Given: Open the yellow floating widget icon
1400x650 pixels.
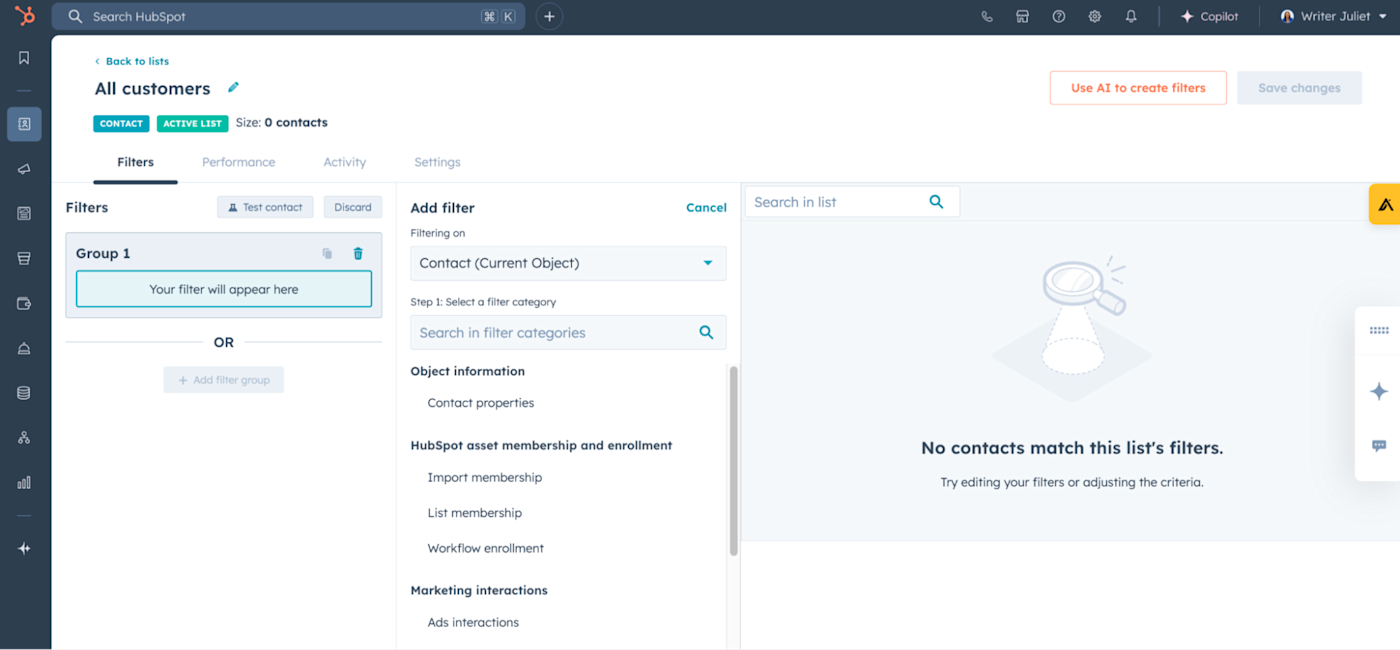Looking at the screenshot, I should tap(1385, 204).
